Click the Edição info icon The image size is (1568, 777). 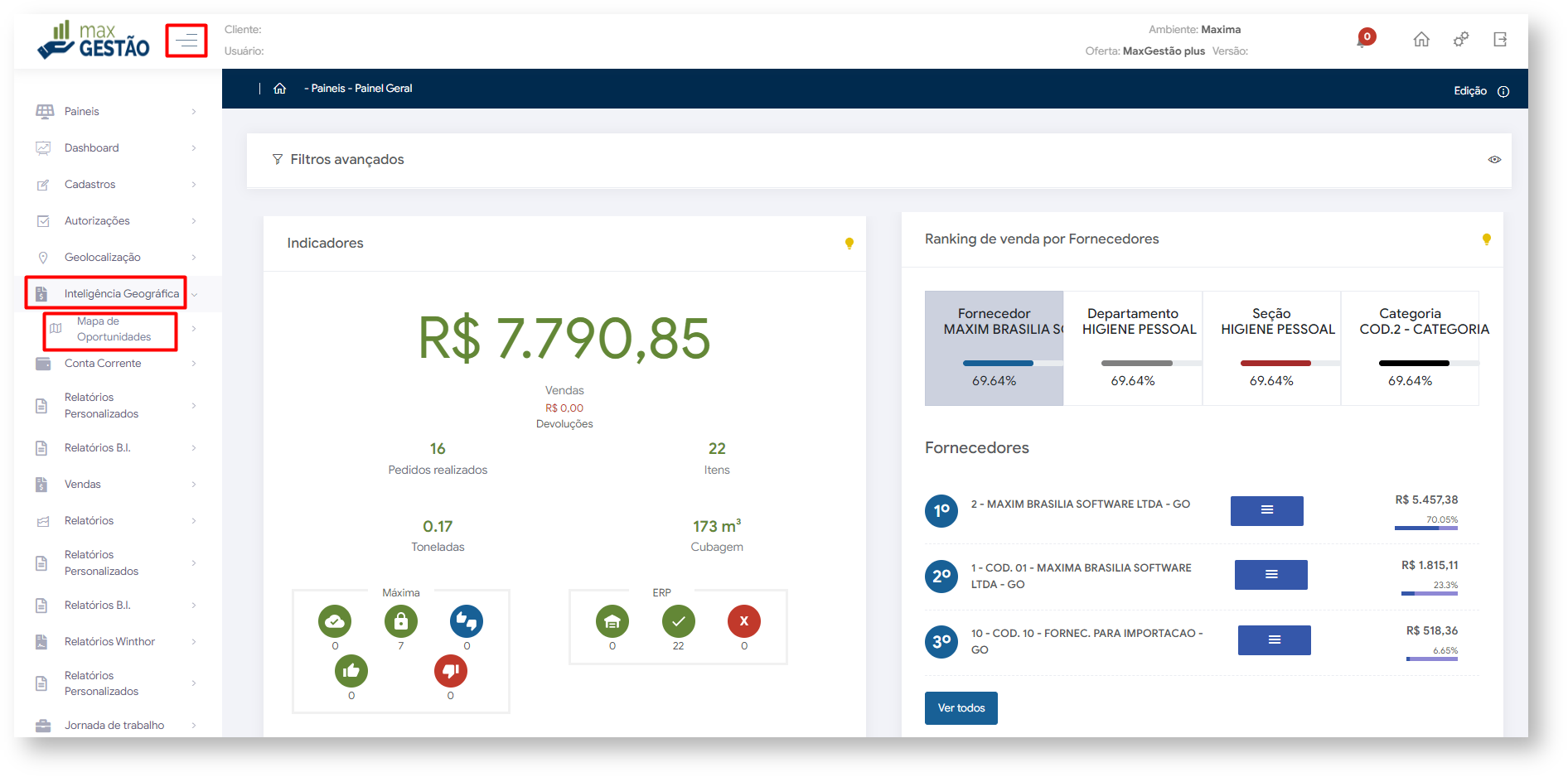(1503, 91)
